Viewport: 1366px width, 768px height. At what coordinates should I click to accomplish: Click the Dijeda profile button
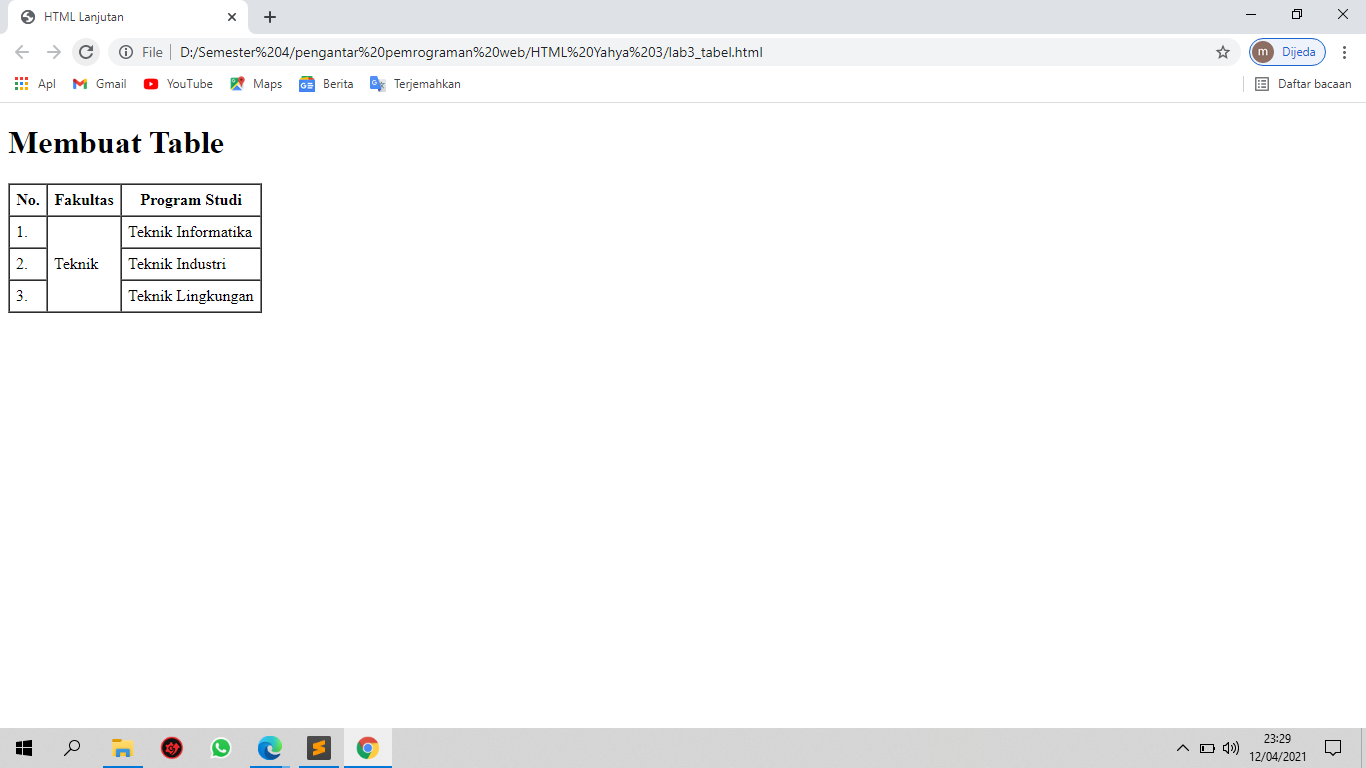1286,52
